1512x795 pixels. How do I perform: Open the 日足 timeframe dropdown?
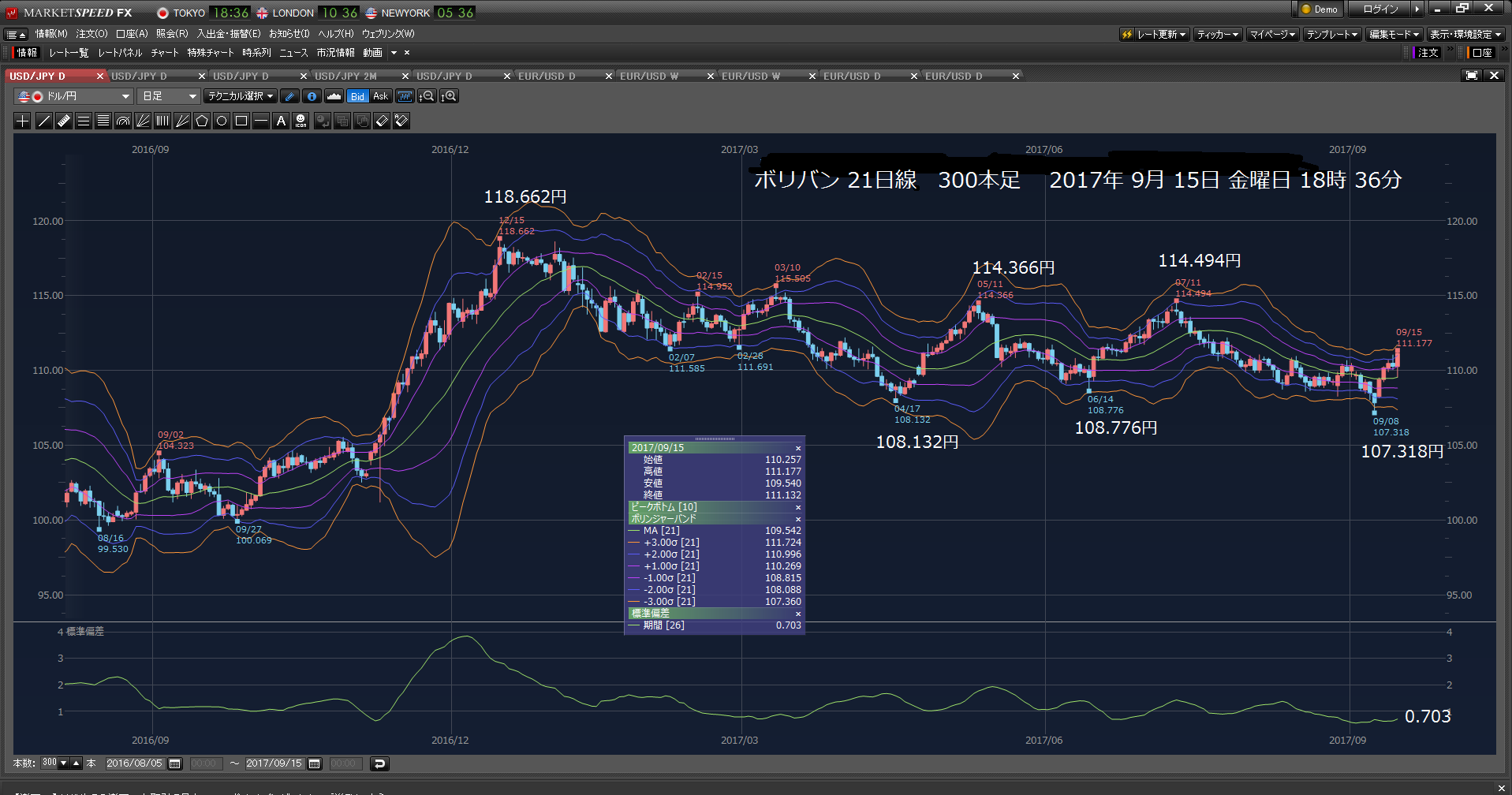point(169,96)
